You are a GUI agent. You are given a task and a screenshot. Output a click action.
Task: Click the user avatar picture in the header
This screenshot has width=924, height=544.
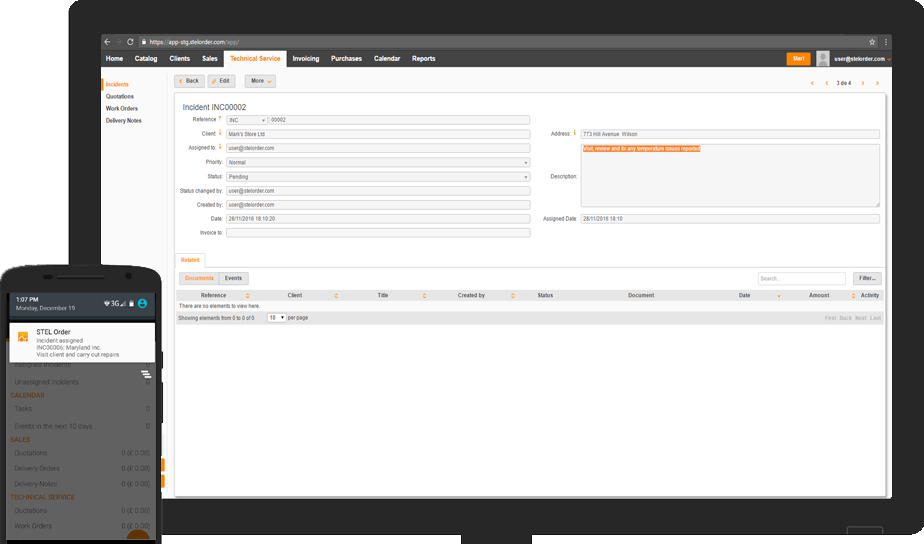(823, 58)
